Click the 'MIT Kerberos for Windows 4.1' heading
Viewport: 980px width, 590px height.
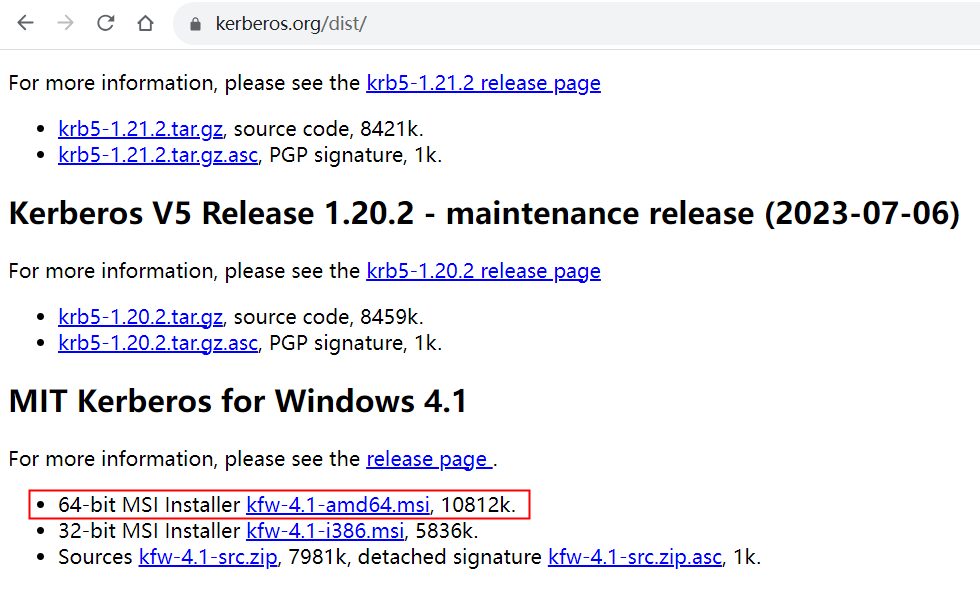238,401
